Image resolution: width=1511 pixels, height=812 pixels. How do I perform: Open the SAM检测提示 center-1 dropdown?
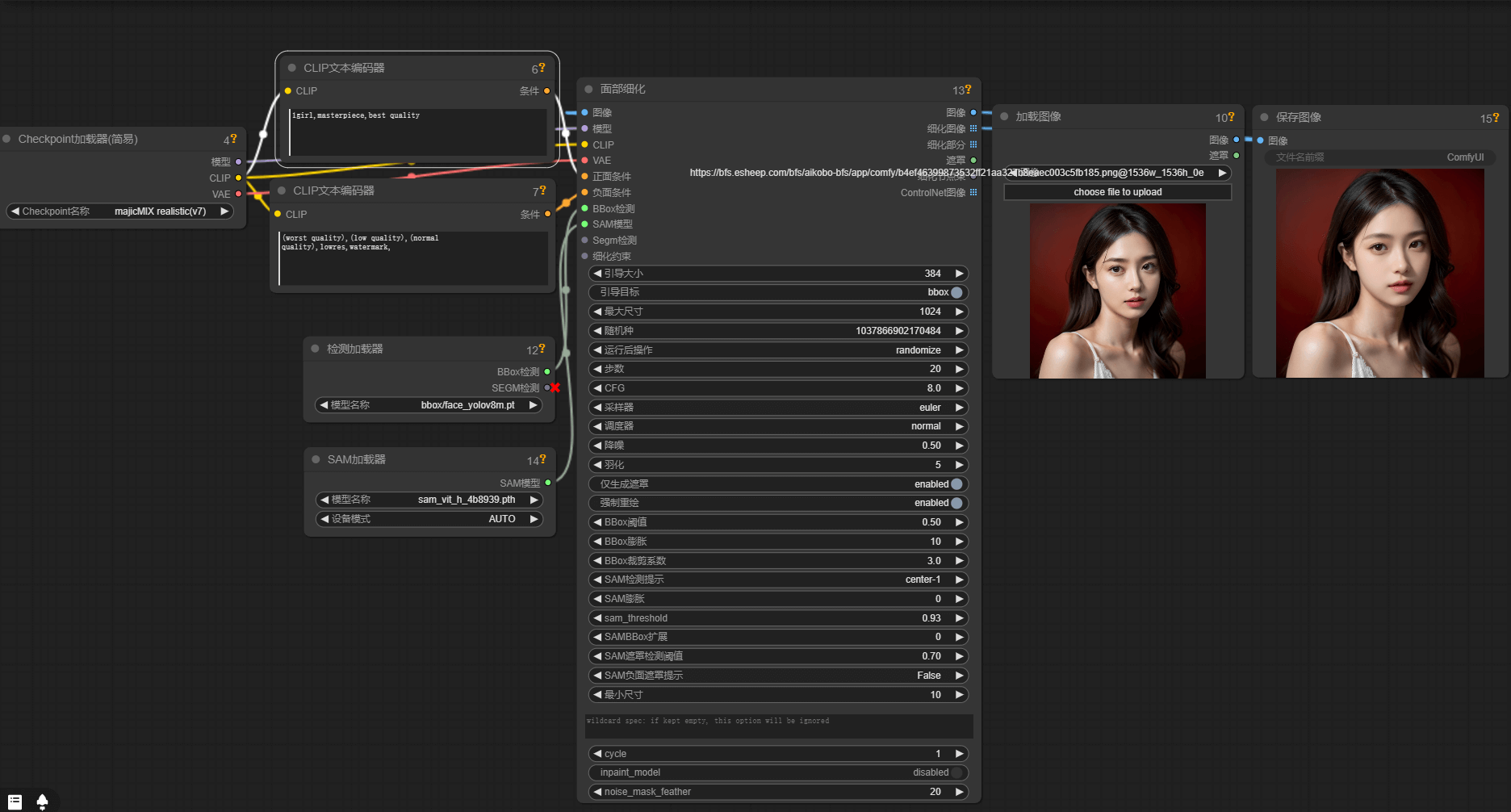778,580
